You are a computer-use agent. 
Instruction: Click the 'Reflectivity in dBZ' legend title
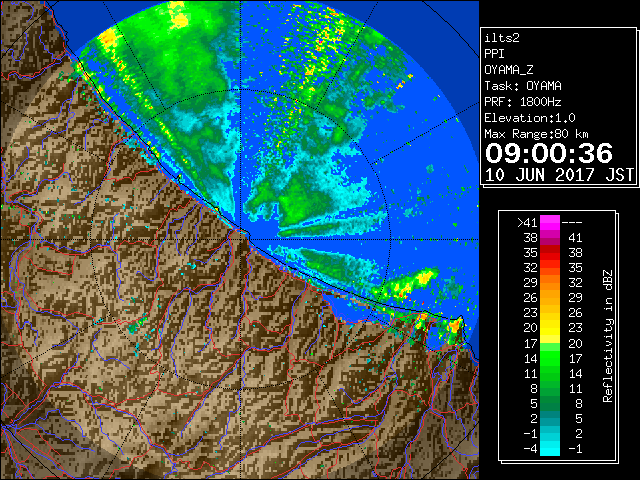(x=608, y=336)
